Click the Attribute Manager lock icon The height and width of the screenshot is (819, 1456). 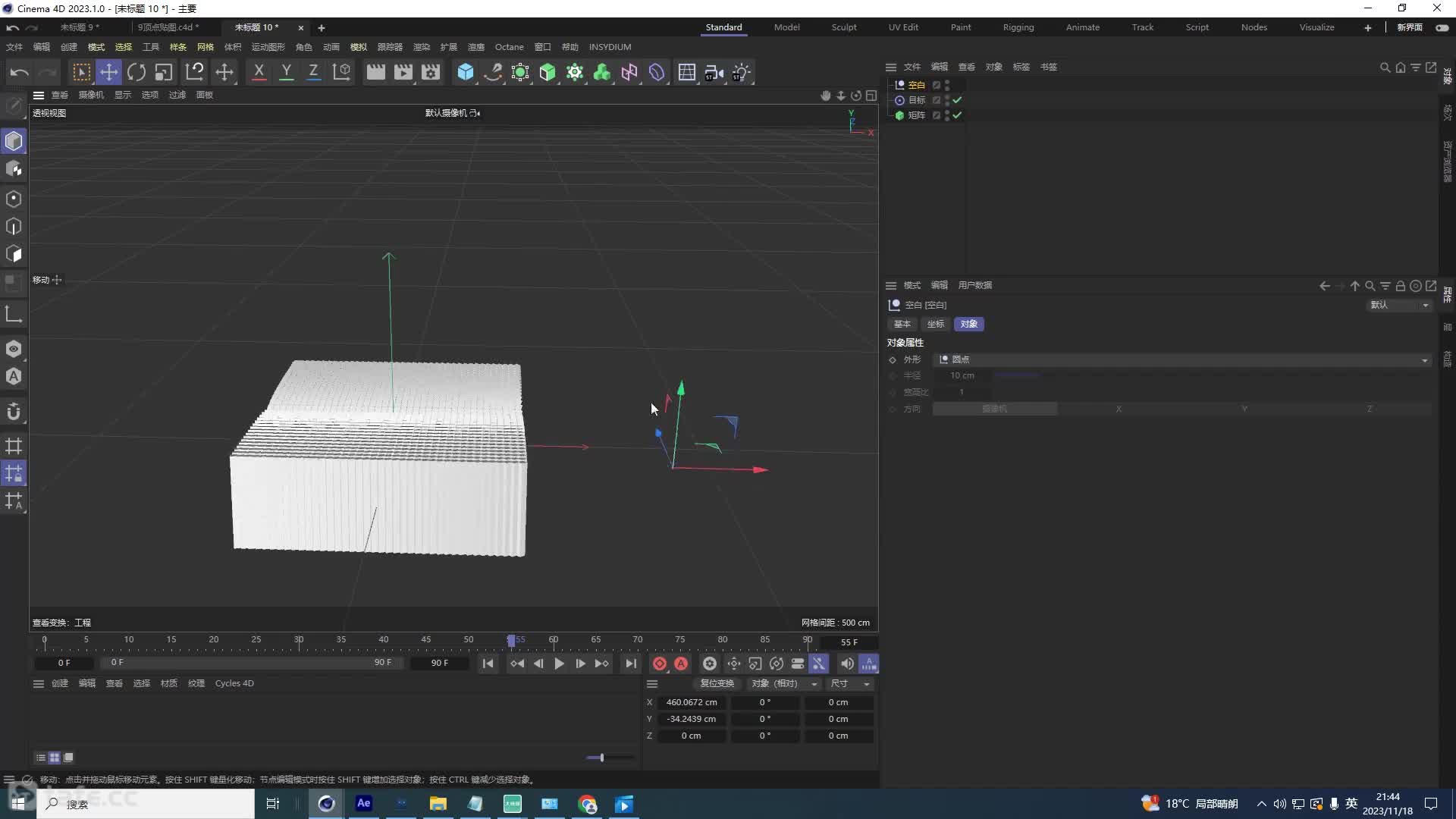[x=1401, y=286]
